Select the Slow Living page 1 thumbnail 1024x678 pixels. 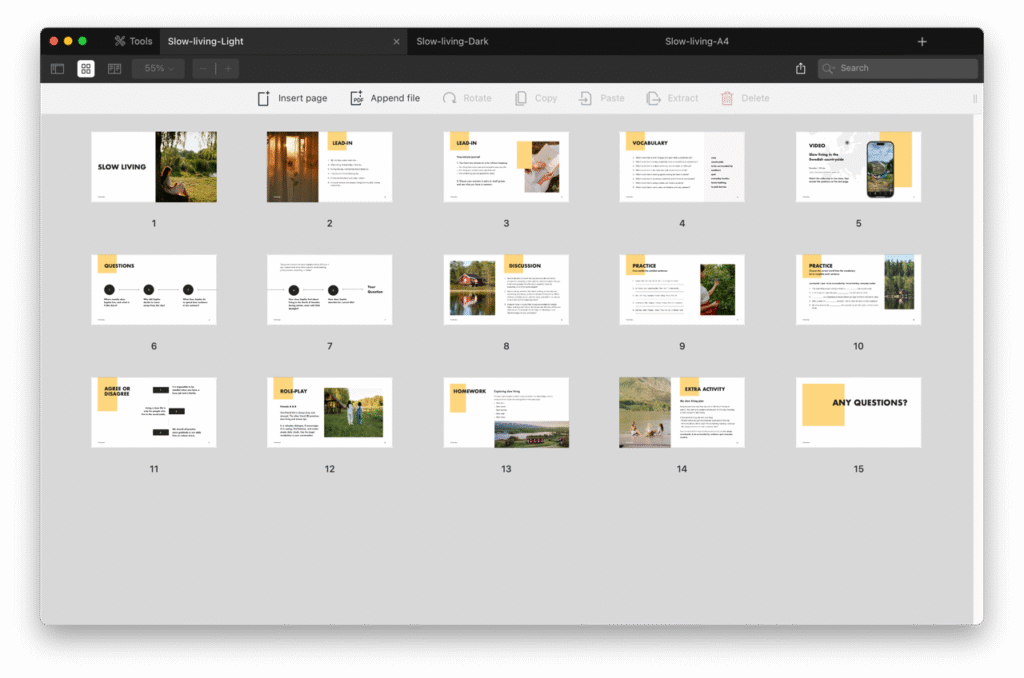tap(154, 167)
